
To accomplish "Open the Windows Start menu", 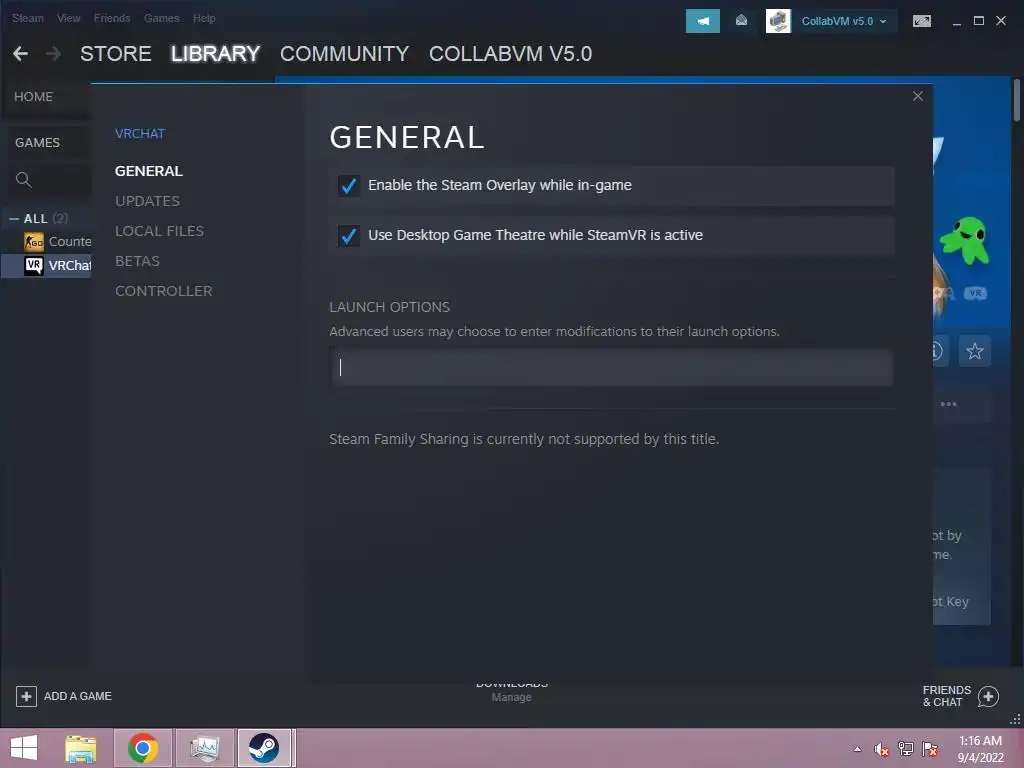I will (x=24, y=748).
